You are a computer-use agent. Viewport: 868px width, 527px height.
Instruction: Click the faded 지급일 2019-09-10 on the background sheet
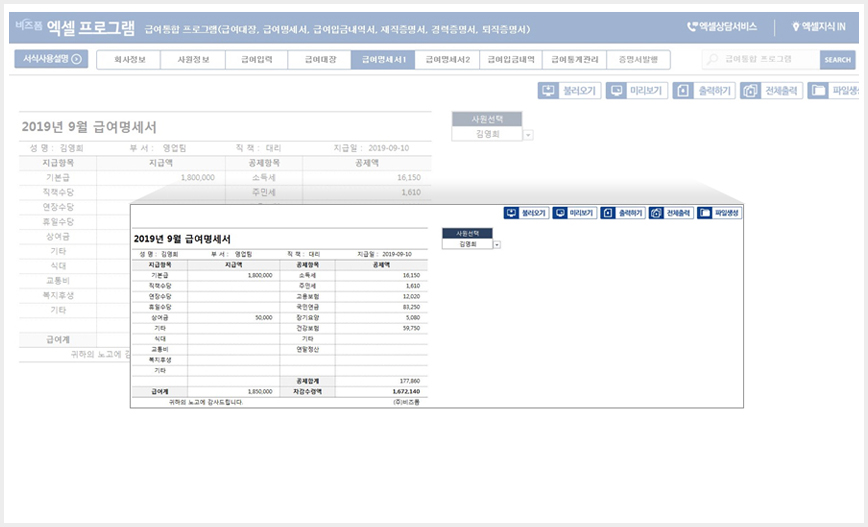click(x=371, y=148)
